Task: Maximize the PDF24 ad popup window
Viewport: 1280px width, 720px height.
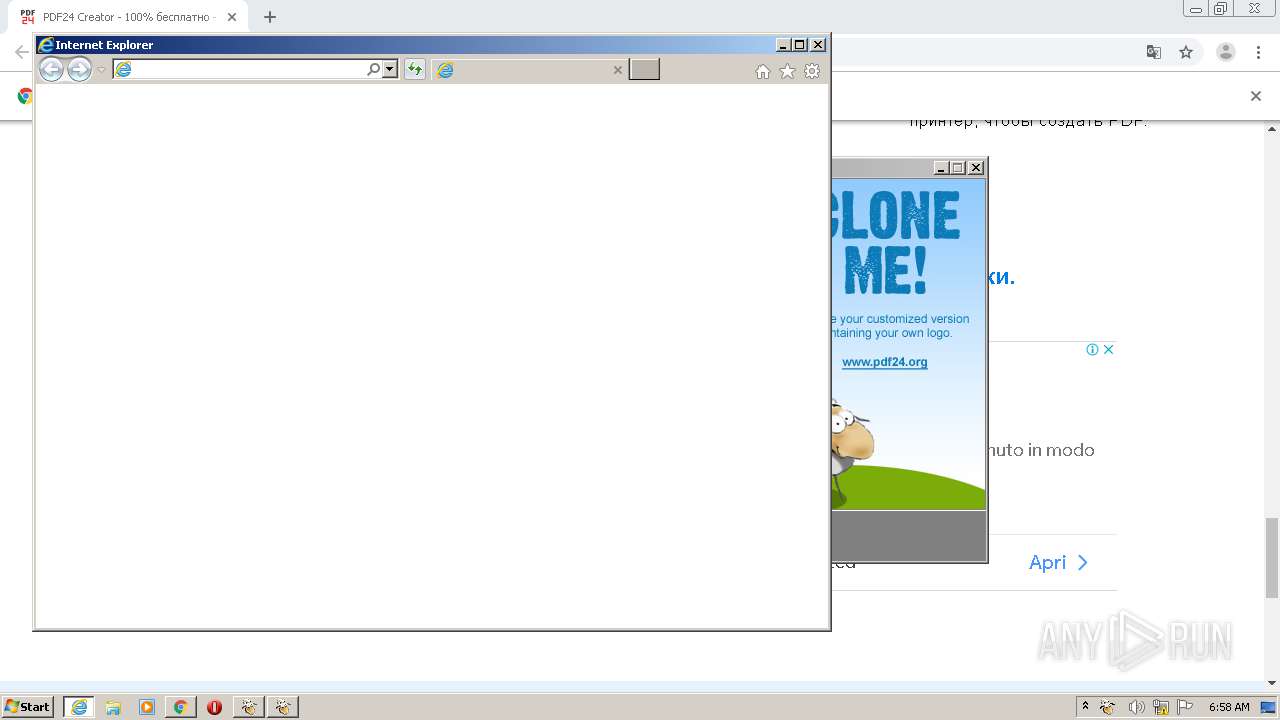Action: (957, 168)
